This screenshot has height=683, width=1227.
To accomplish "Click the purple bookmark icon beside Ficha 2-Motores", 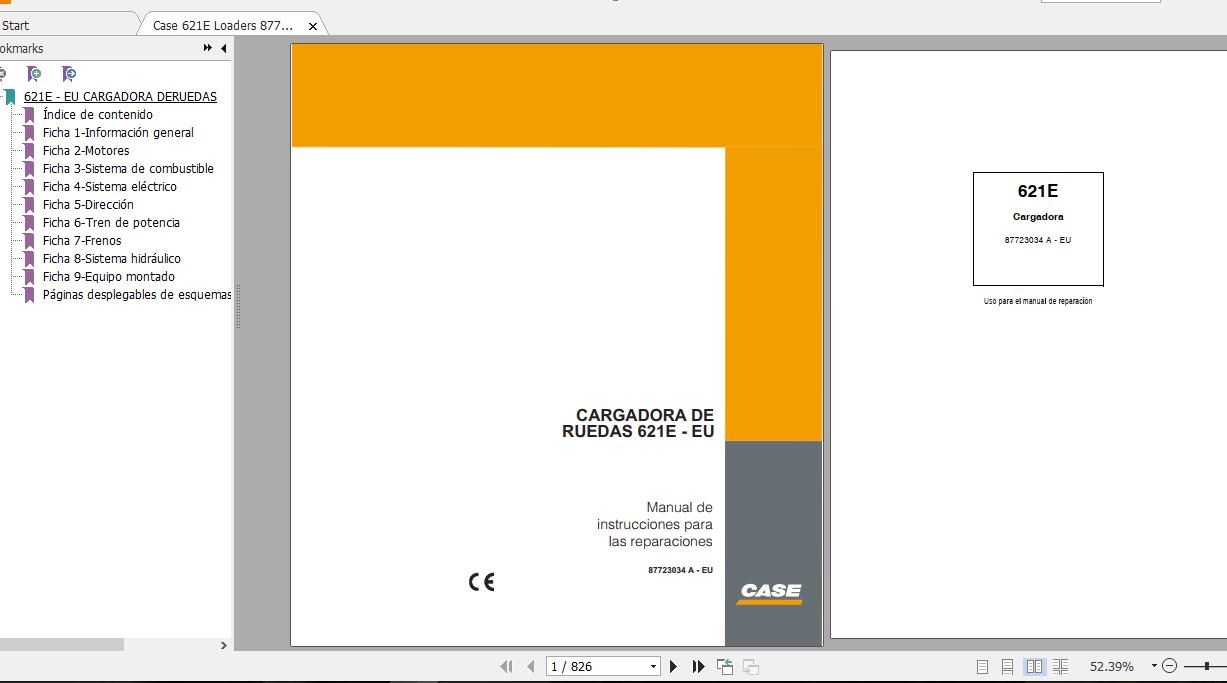I will (29, 151).
